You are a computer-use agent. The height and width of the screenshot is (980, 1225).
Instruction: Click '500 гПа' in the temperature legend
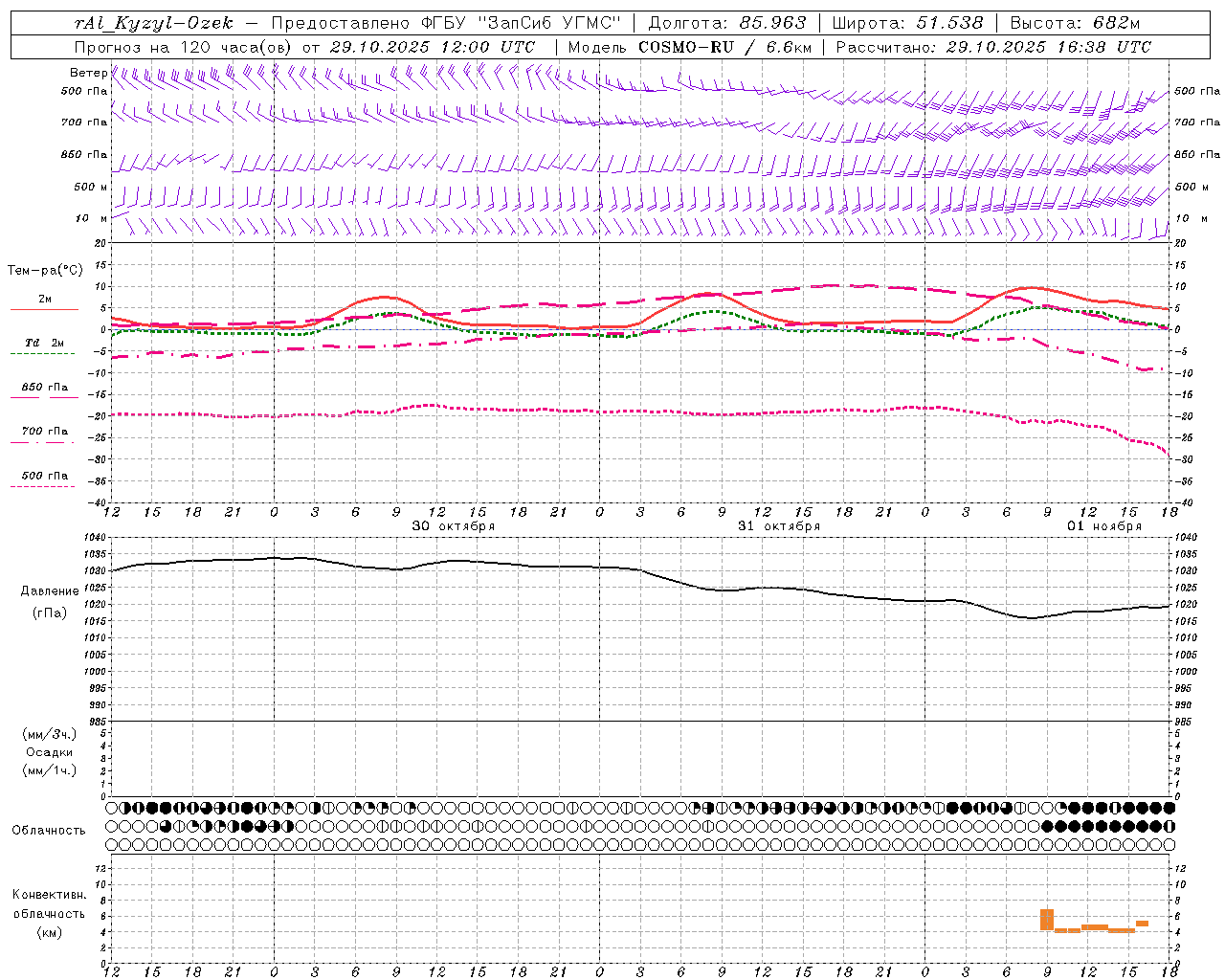tap(45, 476)
